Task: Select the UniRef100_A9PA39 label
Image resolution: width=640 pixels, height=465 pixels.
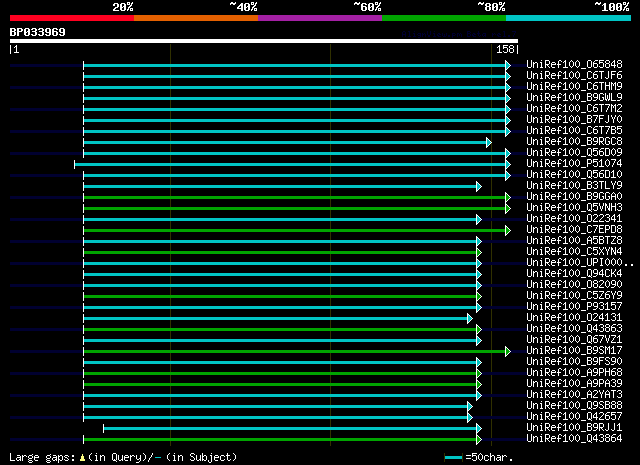Action: (574, 384)
